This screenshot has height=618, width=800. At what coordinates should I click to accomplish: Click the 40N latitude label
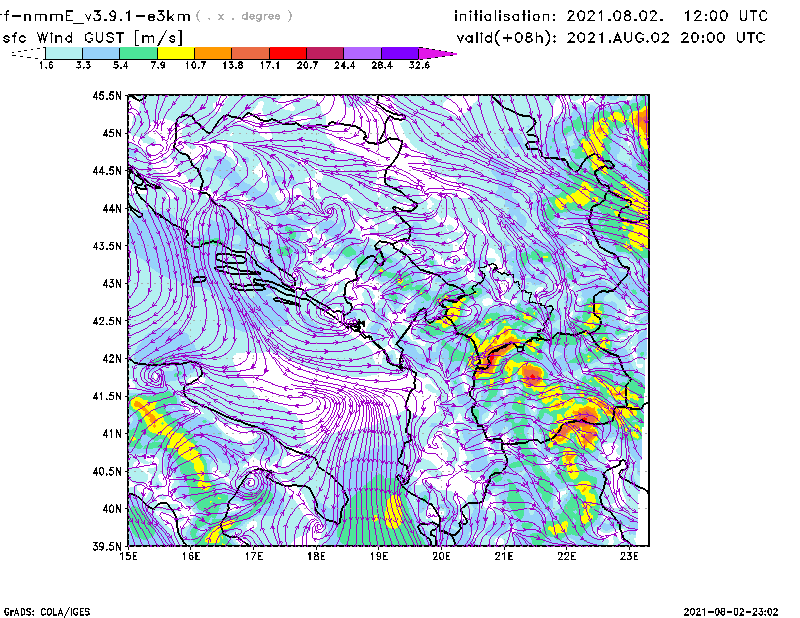pos(112,509)
